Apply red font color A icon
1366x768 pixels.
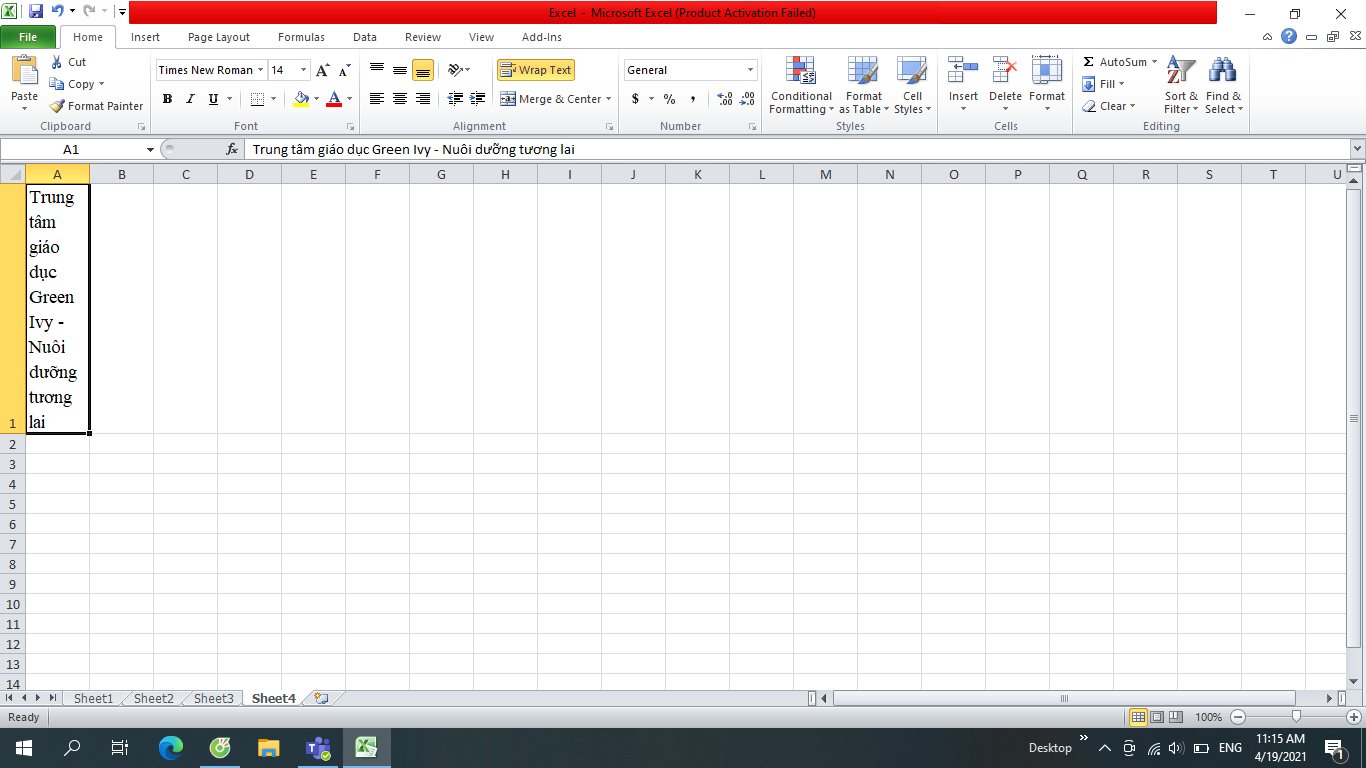334,99
